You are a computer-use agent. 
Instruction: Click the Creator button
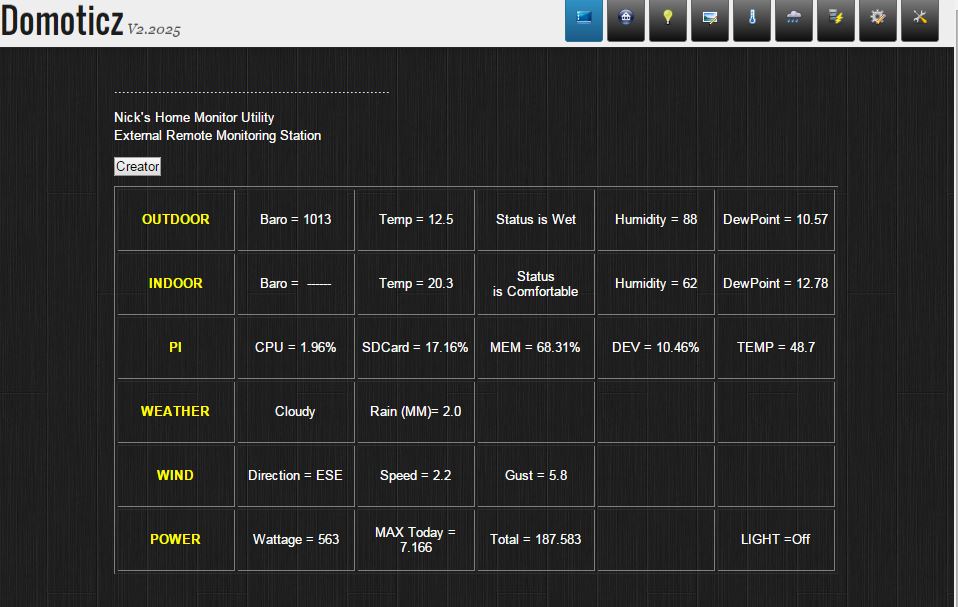(137, 166)
